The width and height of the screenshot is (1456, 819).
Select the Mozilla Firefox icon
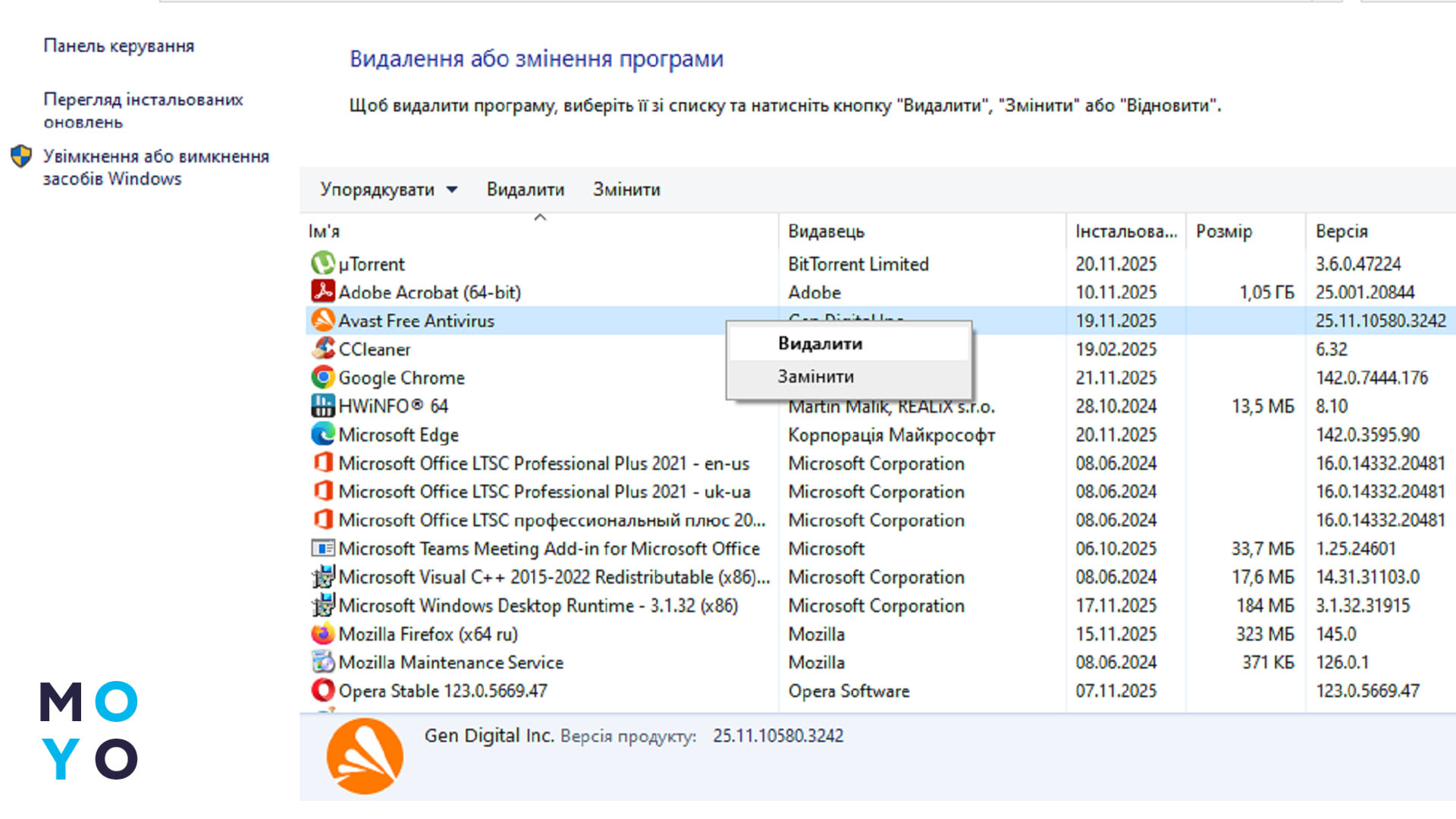point(322,633)
